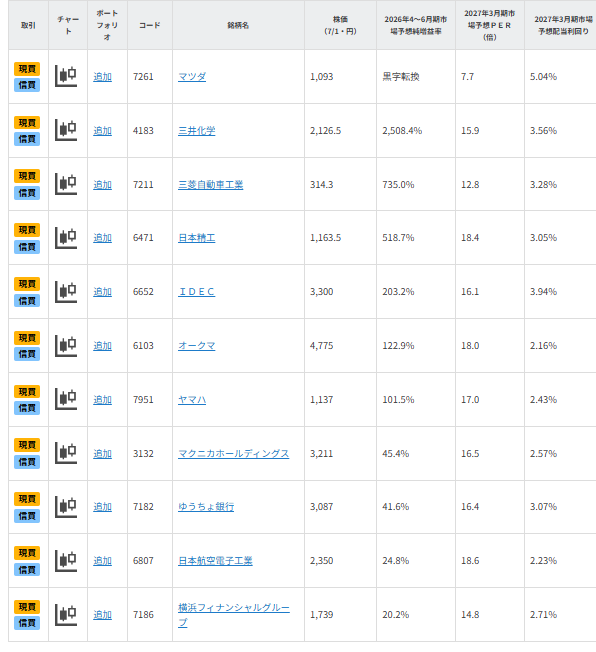Click the orange 現買 button for マツダ
Screen dimensions: 596x652
click(x=27, y=69)
